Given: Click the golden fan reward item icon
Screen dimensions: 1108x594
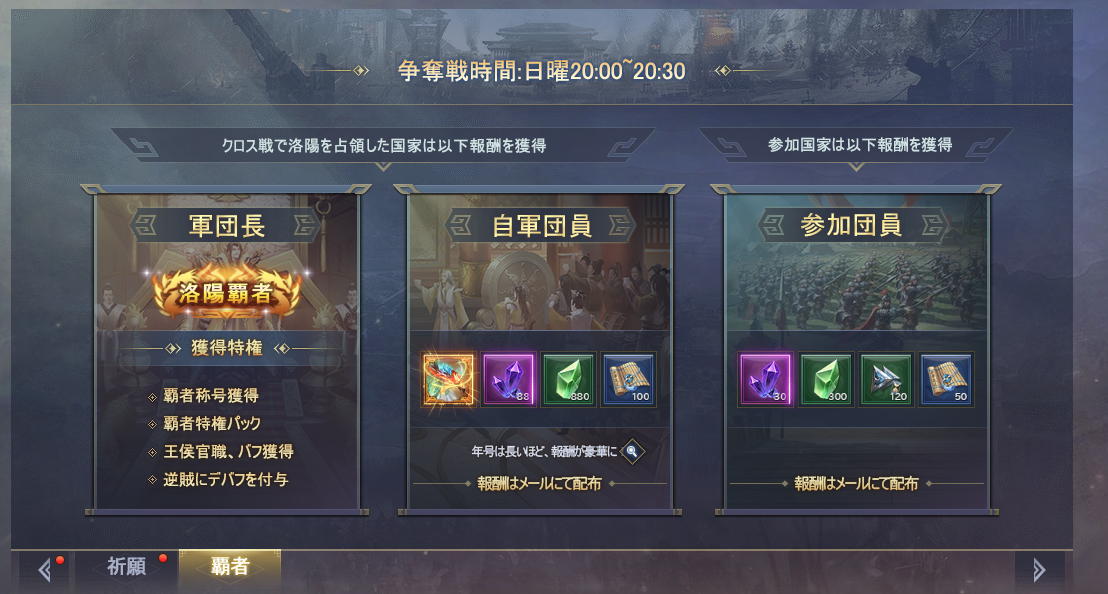Looking at the screenshot, I should (448, 379).
